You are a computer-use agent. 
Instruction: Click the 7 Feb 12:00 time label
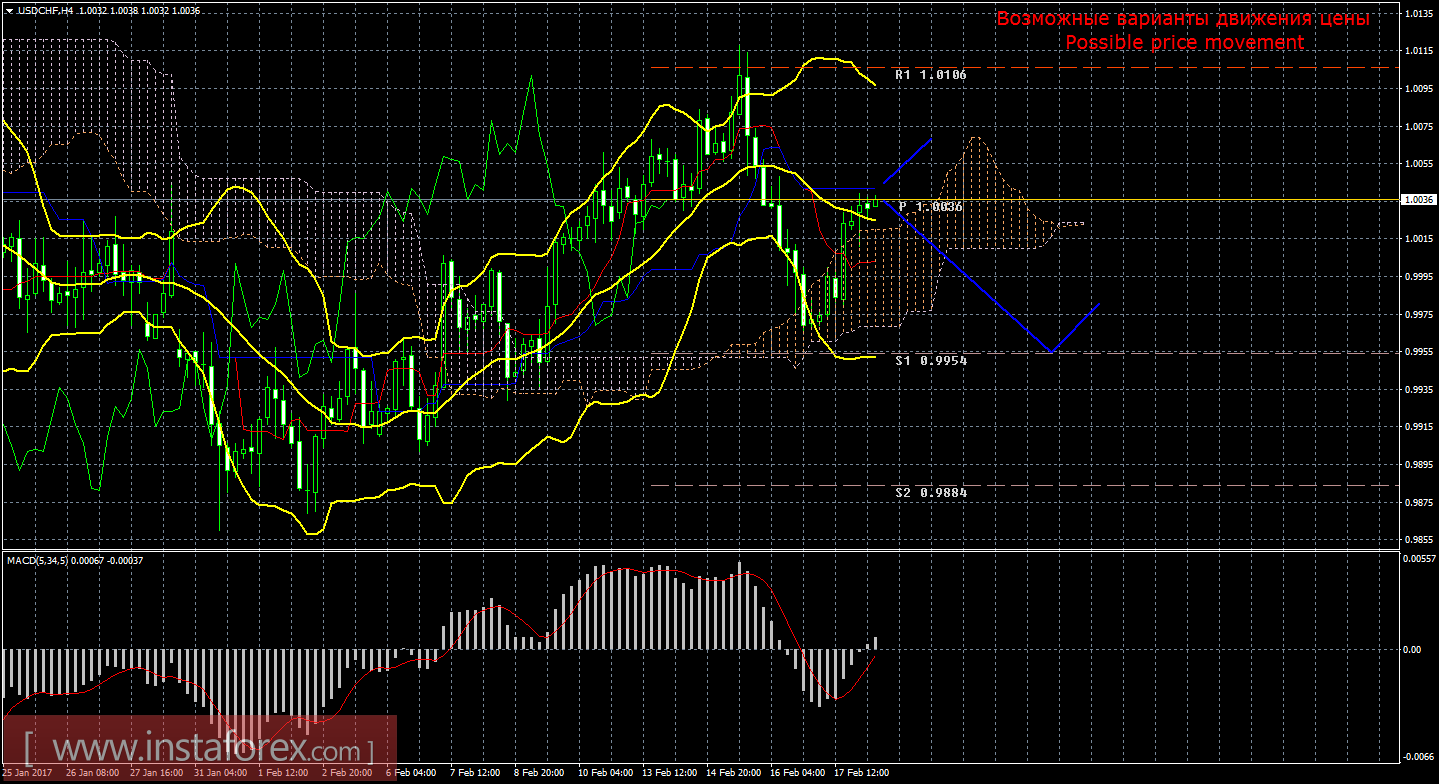click(x=474, y=773)
